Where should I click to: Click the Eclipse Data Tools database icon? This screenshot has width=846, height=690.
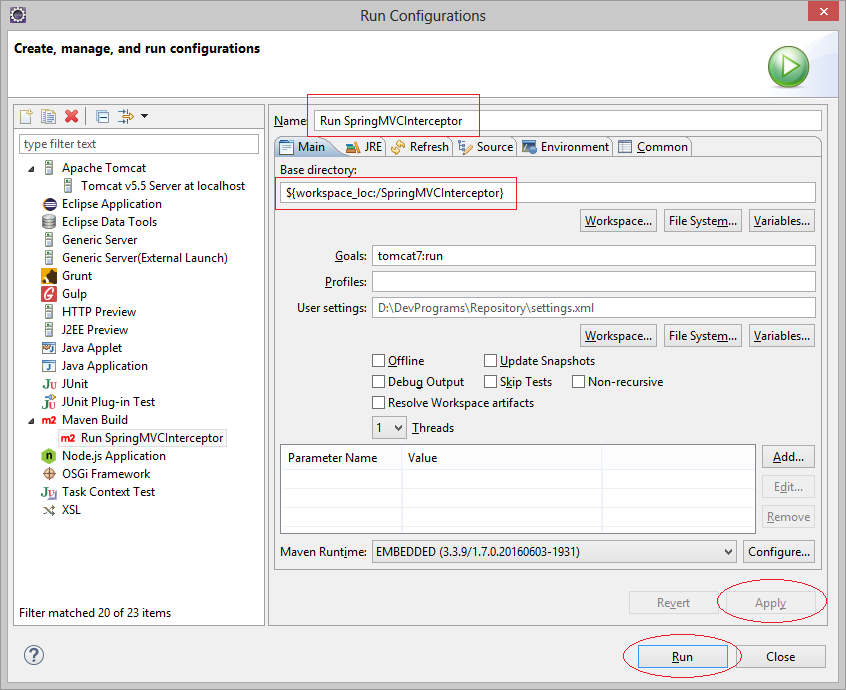49,222
